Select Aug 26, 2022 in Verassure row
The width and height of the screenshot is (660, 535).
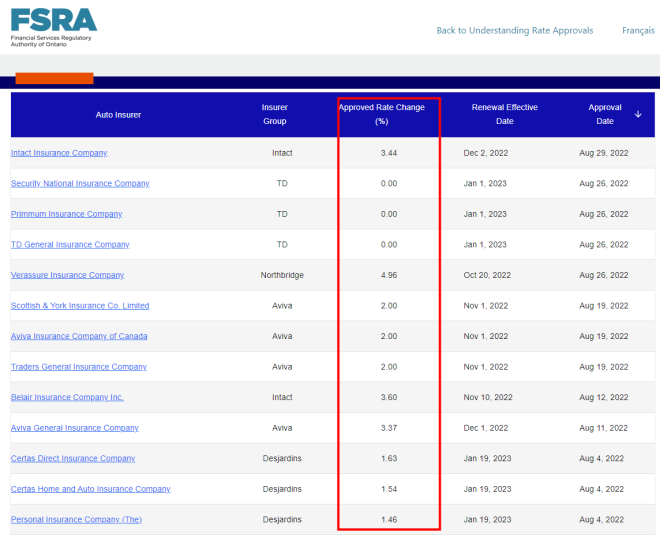tap(604, 275)
